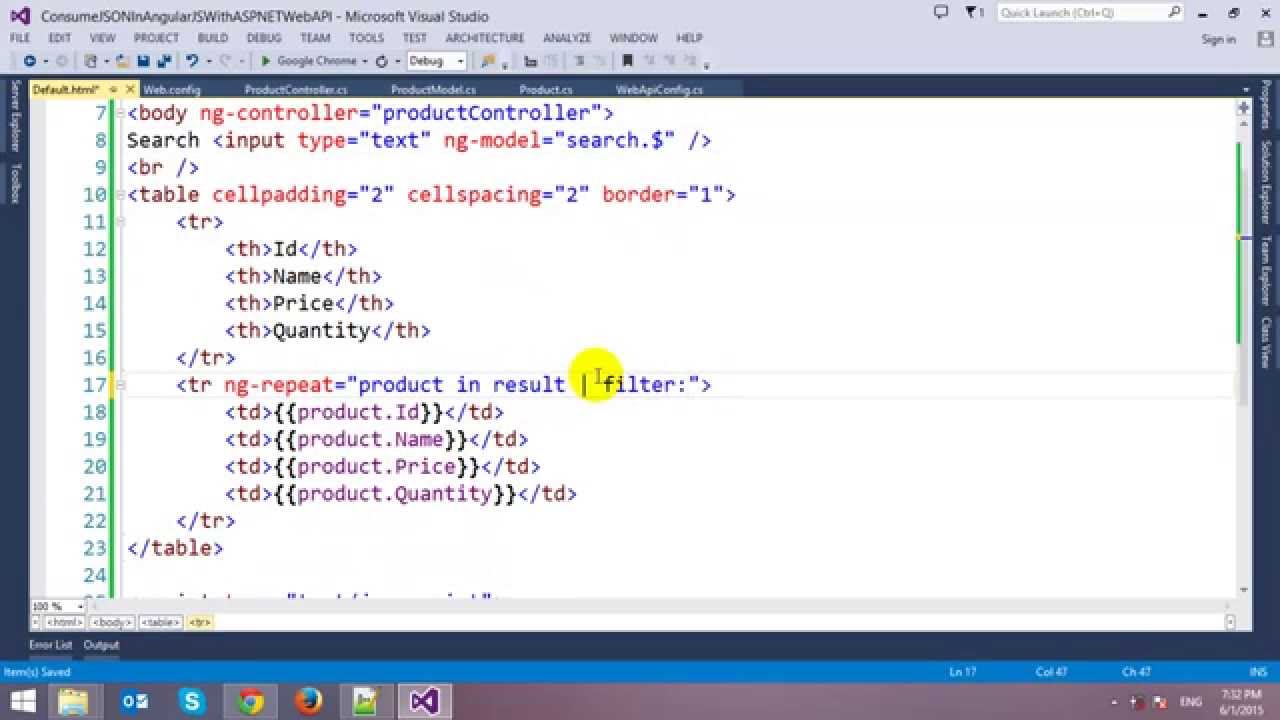Screen dimensions: 1280x720
Task: Toggle pin on the Default.html tab
Action: pyautogui.click(x=113, y=90)
